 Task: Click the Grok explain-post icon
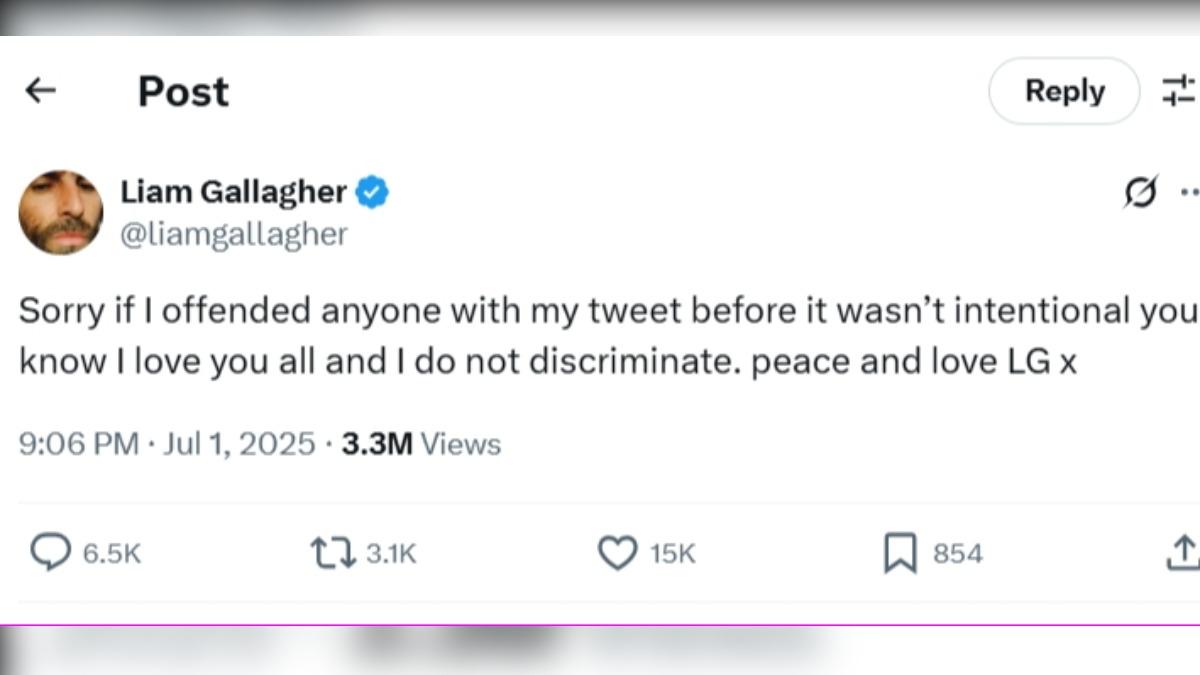coord(1141,191)
